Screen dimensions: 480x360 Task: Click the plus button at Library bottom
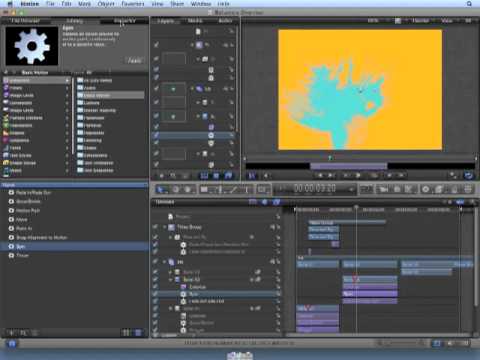pyautogui.click(x=11, y=332)
